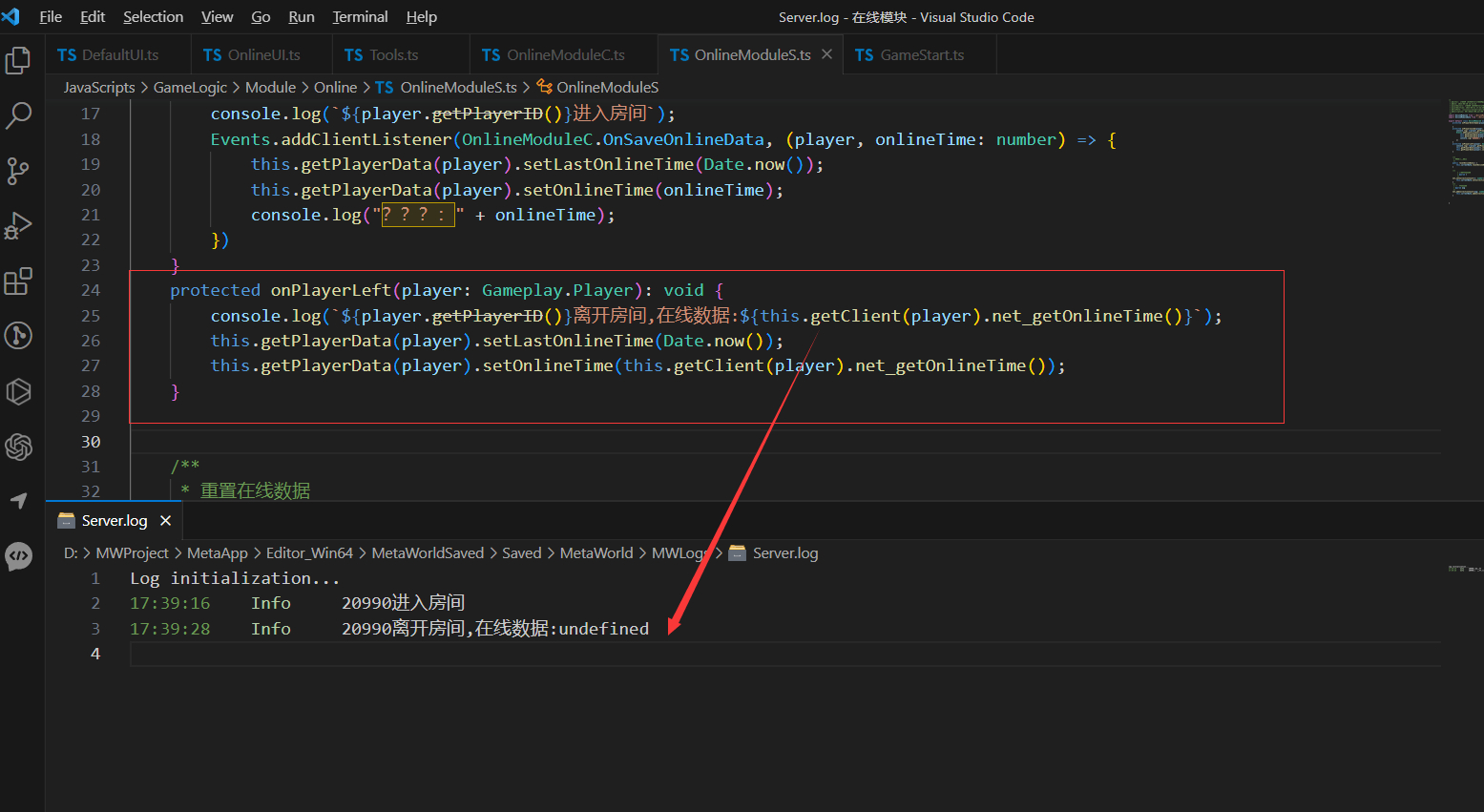The width and height of the screenshot is (1484, 812).
Task: Click the minimap of the code editor
Action: [x=1465, y=151]
